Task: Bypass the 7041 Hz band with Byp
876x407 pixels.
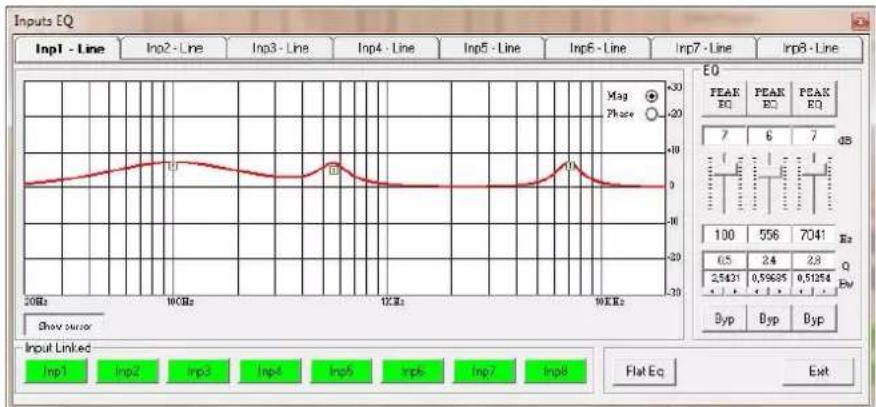Action: click(x=814, y=320)
